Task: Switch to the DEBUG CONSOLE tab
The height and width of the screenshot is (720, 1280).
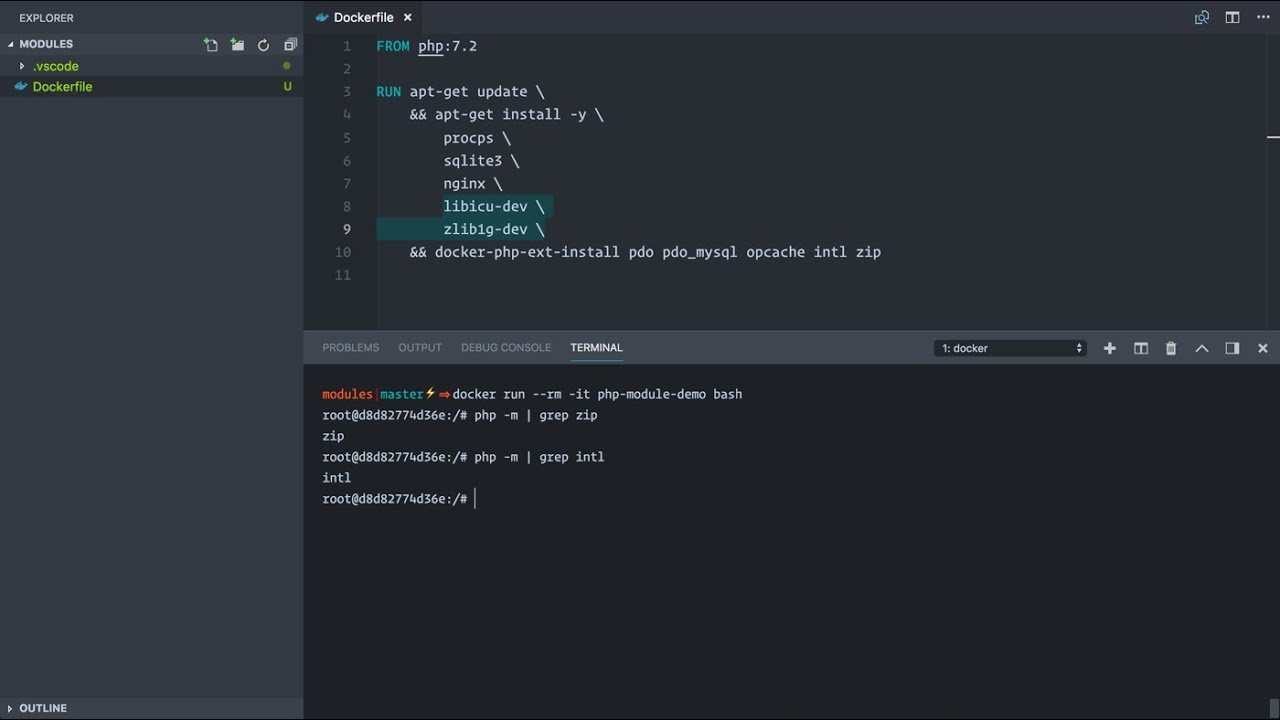Action: 506,348
